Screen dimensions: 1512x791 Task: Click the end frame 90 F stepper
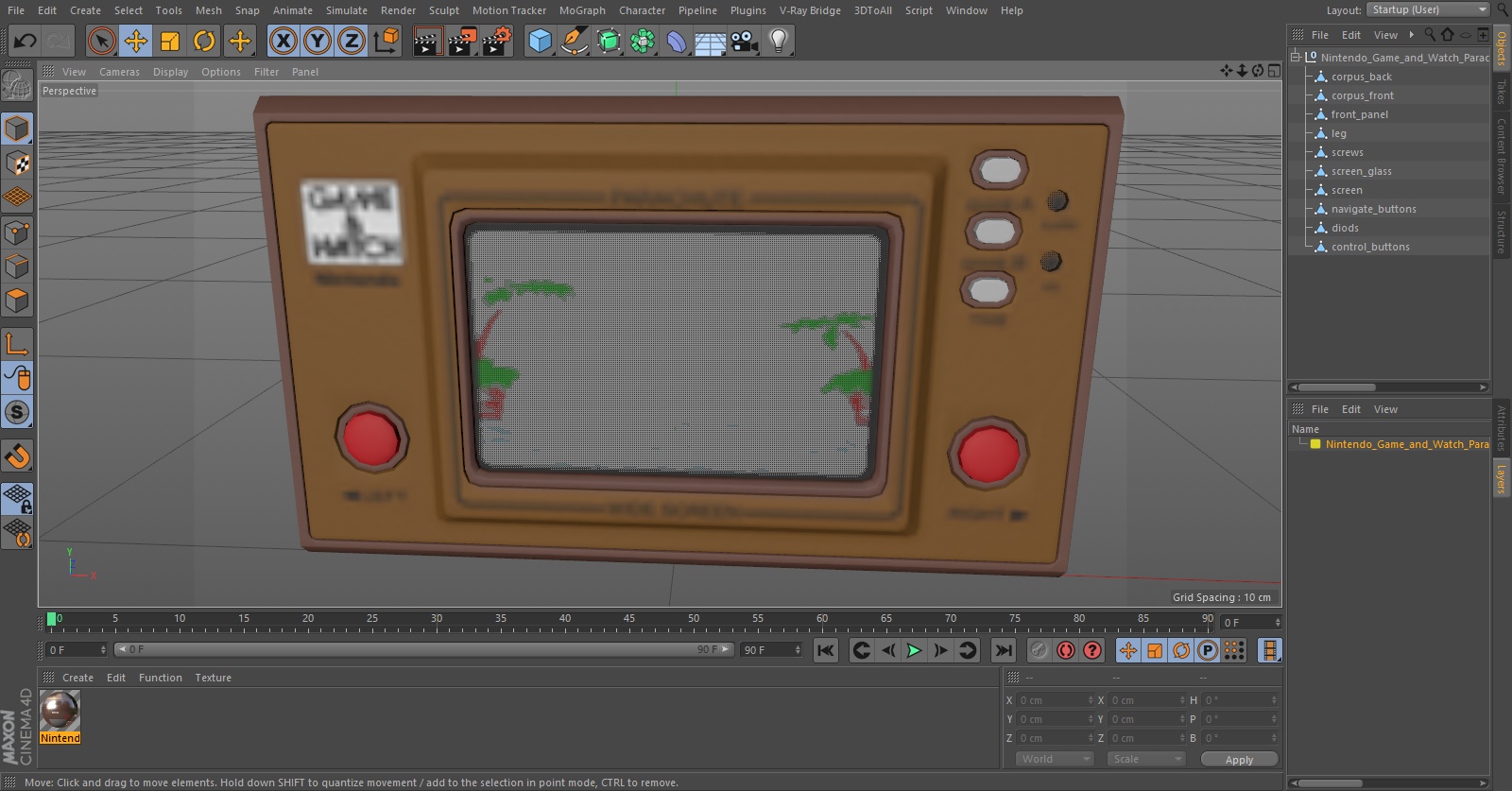click(798, 650)
